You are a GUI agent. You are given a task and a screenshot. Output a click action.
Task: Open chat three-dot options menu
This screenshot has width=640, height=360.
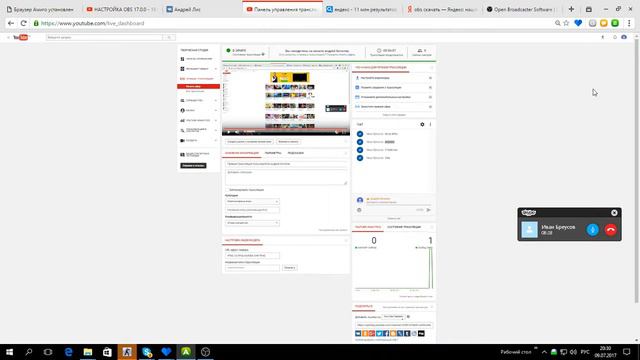pos(430,124)
